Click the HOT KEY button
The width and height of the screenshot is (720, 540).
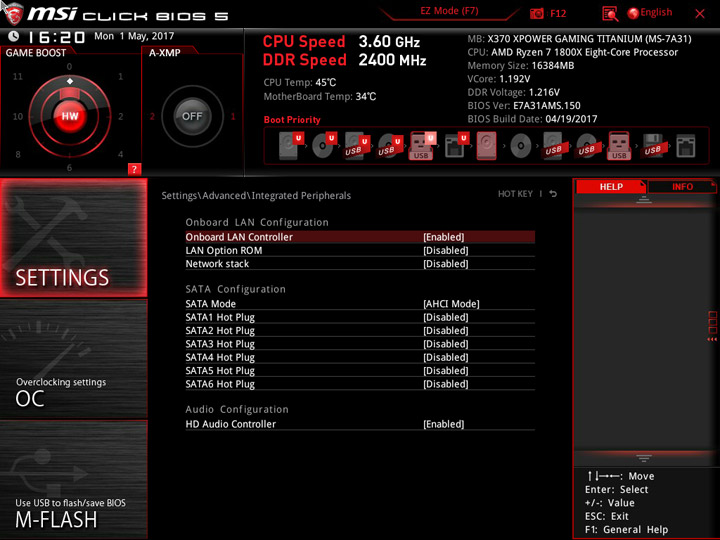click(x=515, y=194)
